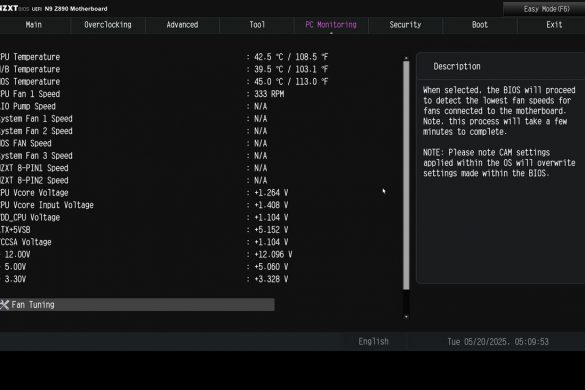Select the 12.00V rail label
585x390 pixels.
coord(15,255)
